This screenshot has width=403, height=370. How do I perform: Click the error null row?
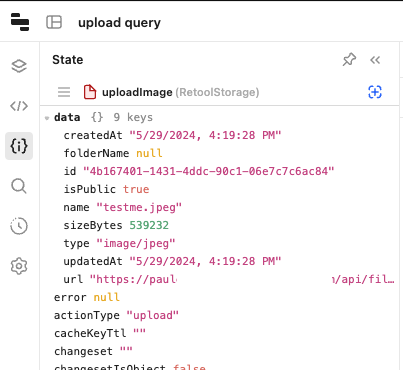(87, 297)
